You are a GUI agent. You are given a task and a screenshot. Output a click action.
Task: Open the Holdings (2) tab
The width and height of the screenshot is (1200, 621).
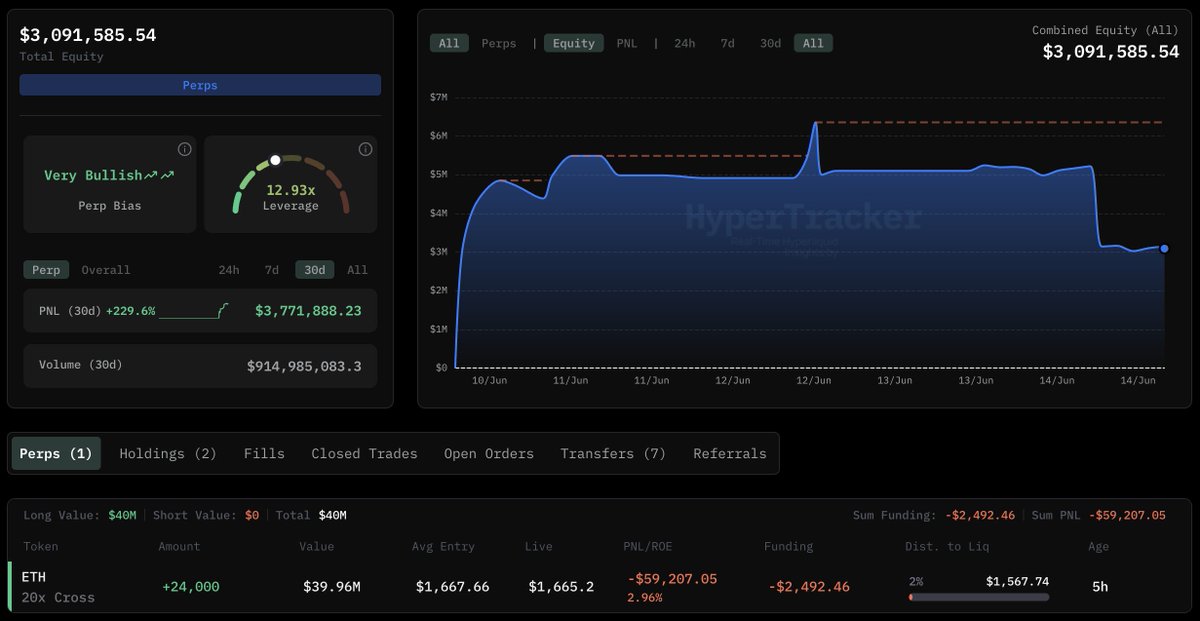(168, 453)
